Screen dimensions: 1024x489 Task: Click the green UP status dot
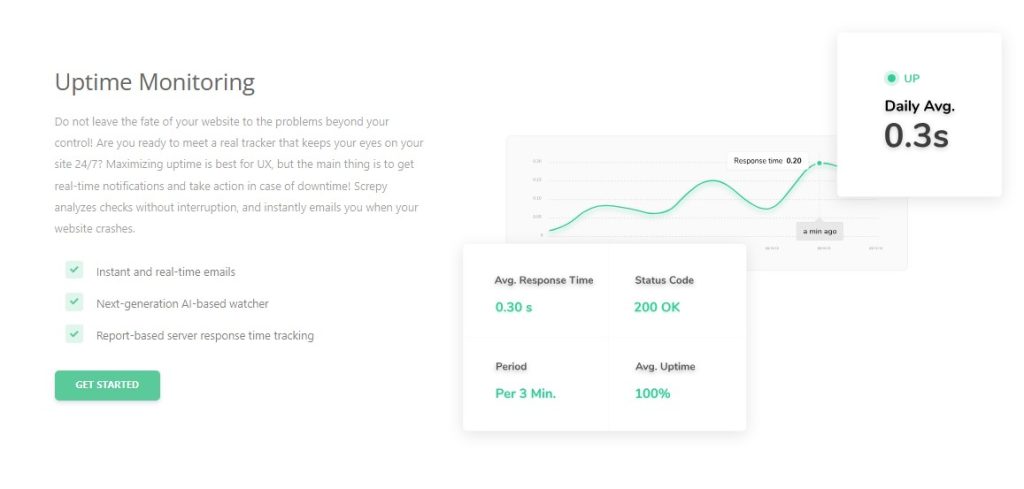(891, 78)
